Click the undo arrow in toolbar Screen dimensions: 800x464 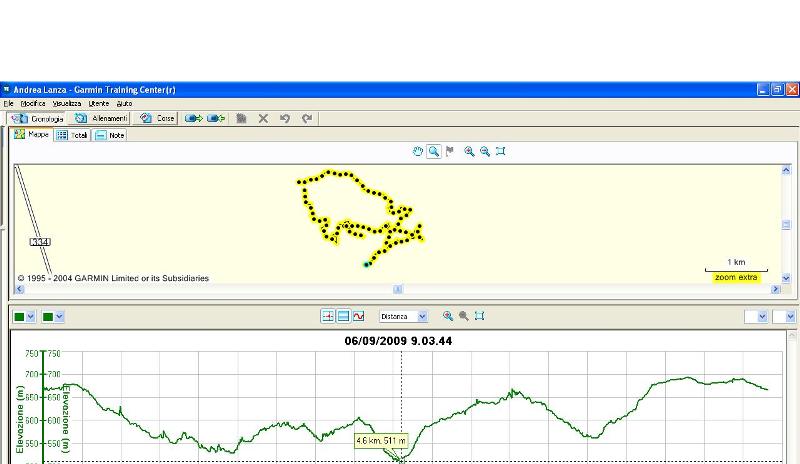285,118
